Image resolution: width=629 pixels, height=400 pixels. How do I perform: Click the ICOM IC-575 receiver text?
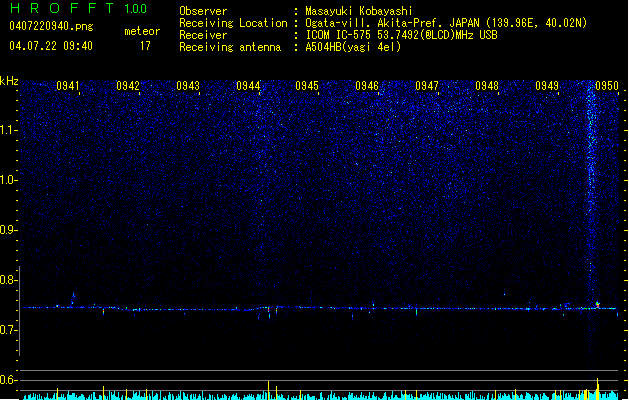tap(401, 35)
